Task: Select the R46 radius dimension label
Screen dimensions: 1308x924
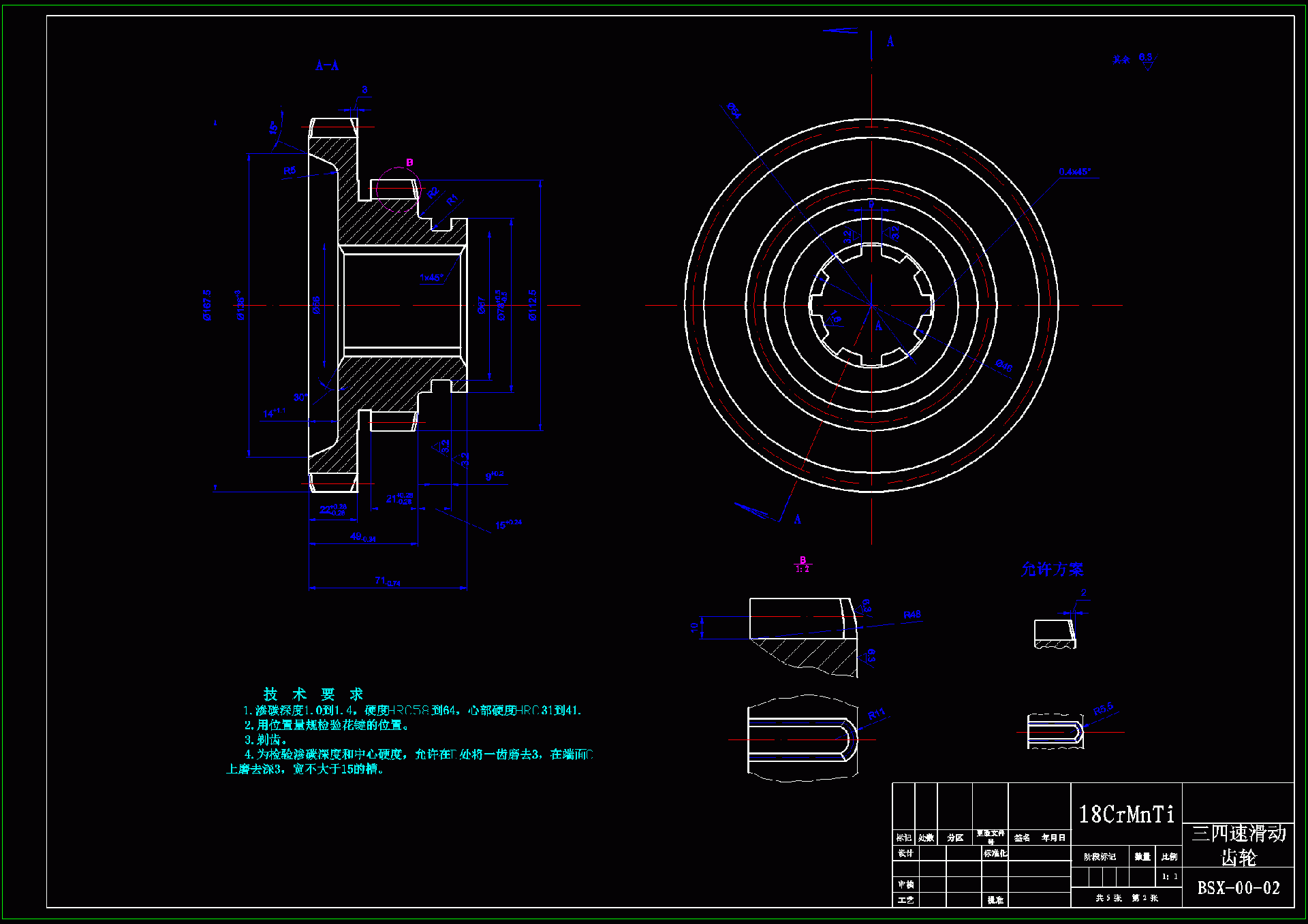Action: 912,615
